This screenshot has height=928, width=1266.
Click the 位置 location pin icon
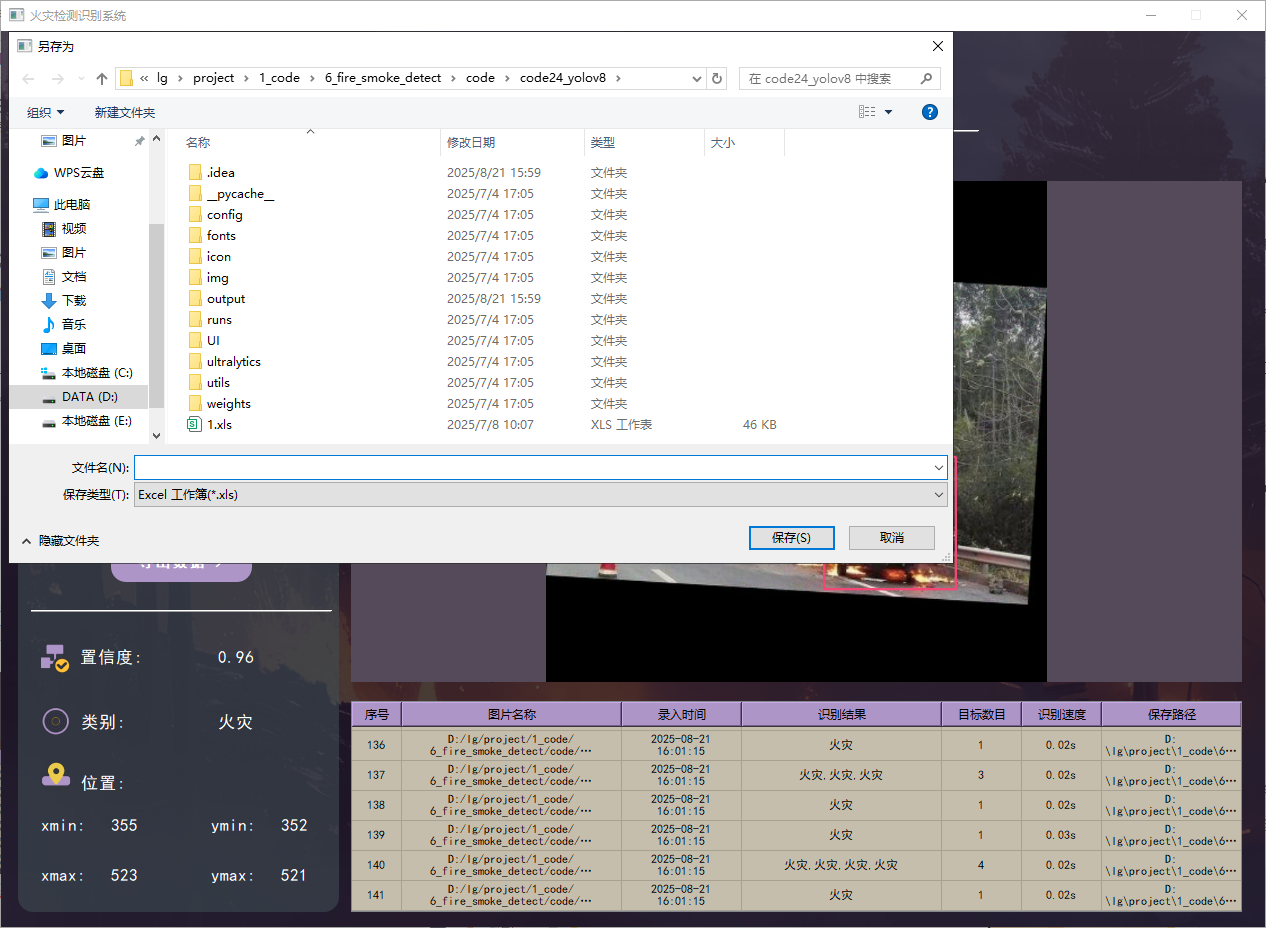tap(55, 775)
